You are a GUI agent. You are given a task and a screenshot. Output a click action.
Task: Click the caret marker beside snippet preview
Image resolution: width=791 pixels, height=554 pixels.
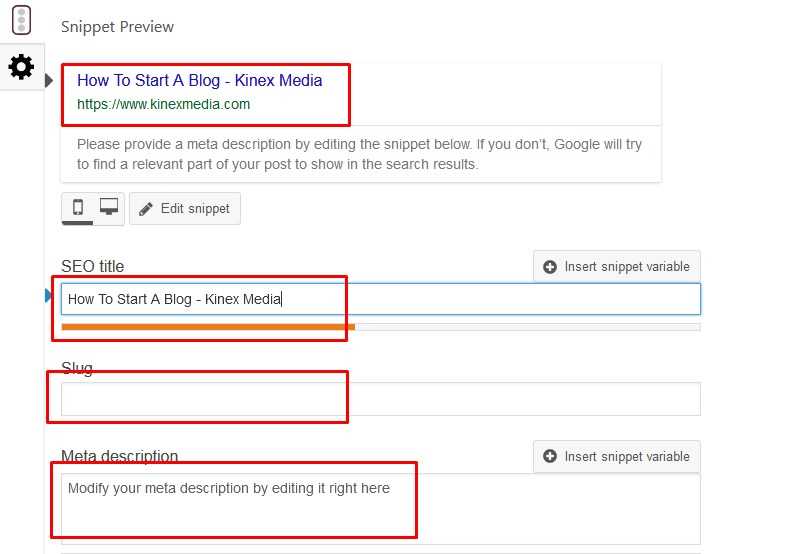point(49,80)
